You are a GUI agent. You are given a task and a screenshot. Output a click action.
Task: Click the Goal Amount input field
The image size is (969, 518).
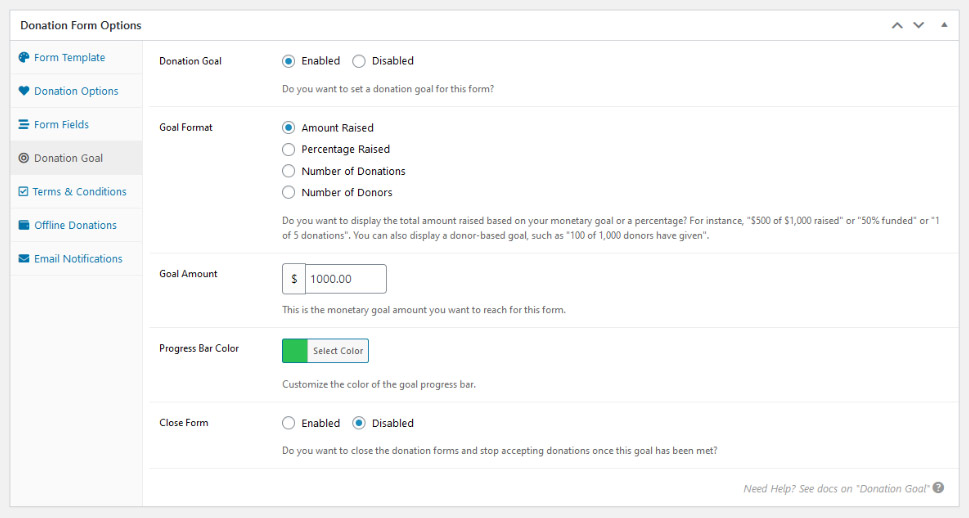[x=345, y=279]
